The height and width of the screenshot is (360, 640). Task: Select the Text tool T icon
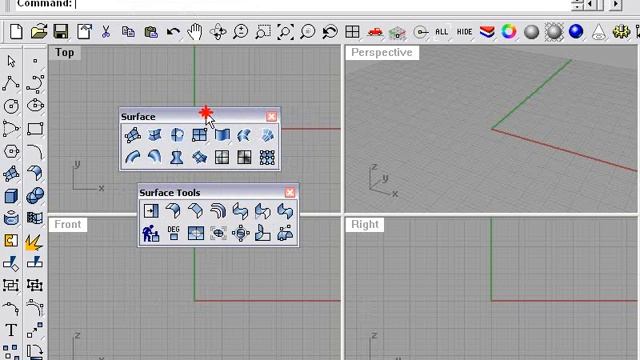tap(11, 330)
